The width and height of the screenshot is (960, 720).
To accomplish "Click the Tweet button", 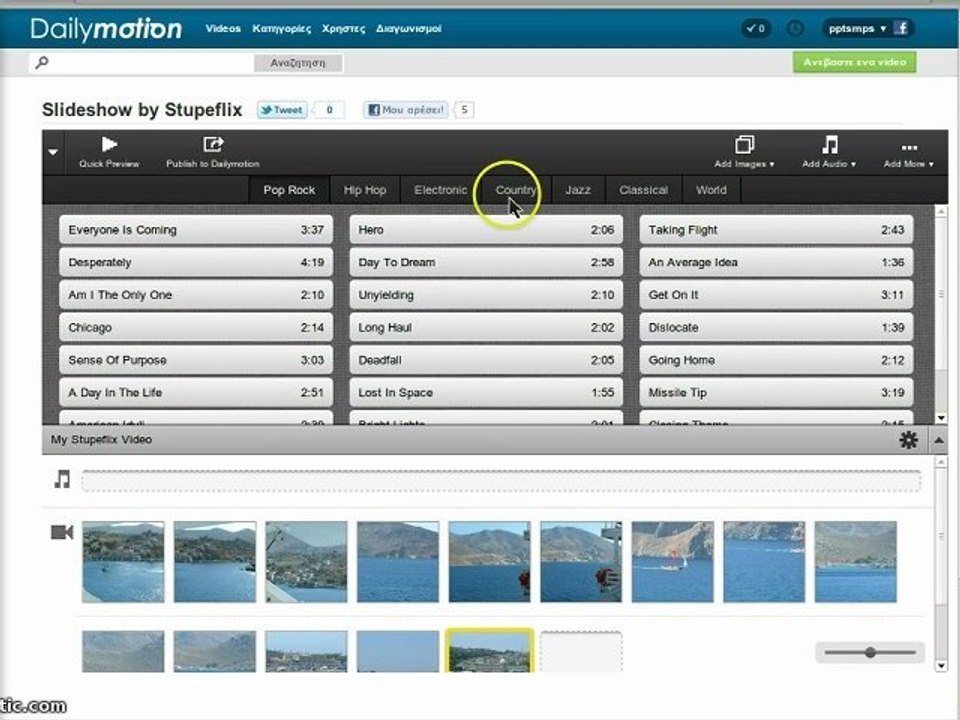I will click(282, 110).
